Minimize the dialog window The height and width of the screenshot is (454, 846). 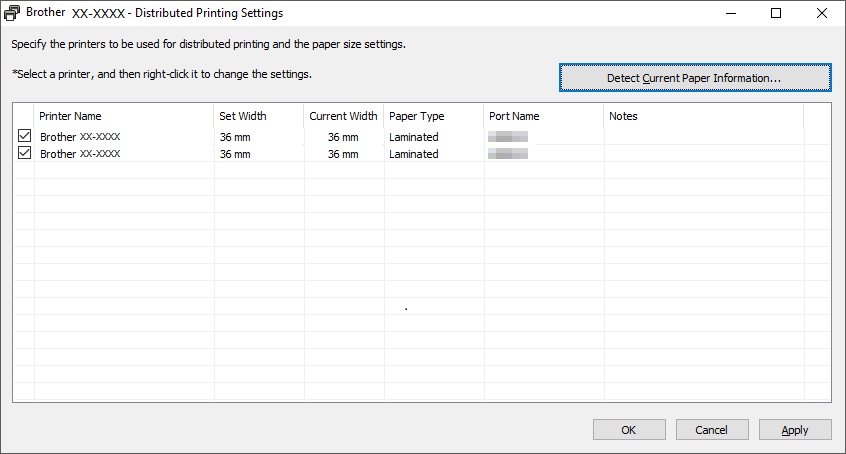730,14
